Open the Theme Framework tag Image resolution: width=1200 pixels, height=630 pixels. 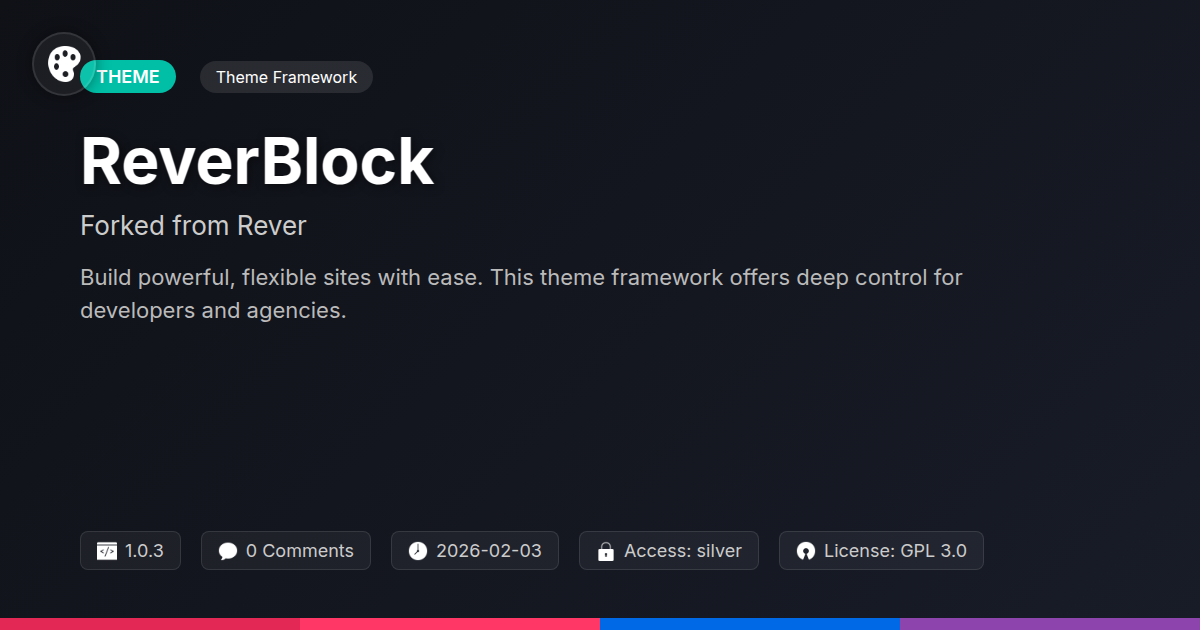[286, 77]
